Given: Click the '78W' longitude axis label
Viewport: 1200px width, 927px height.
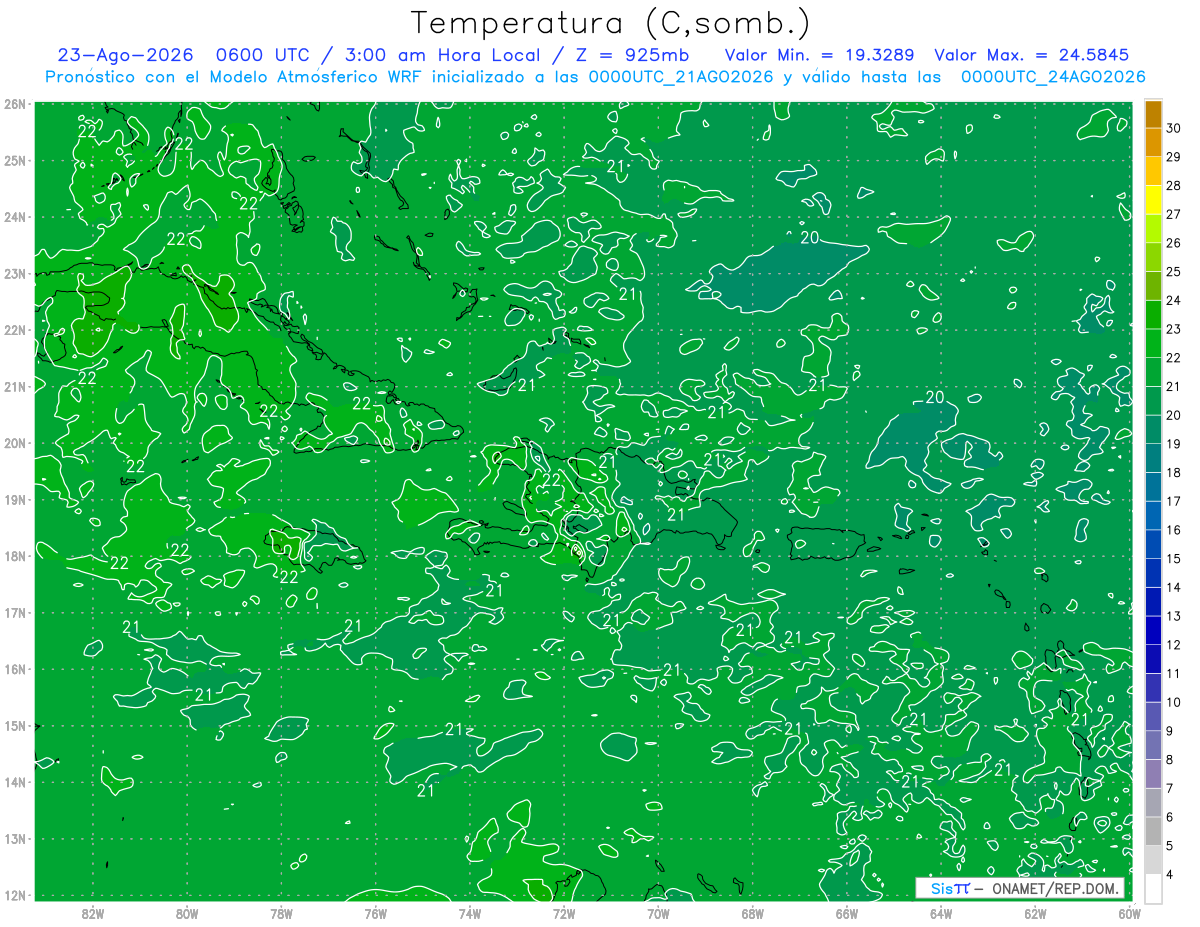Looking at the screenshot, I should point(281,913).
